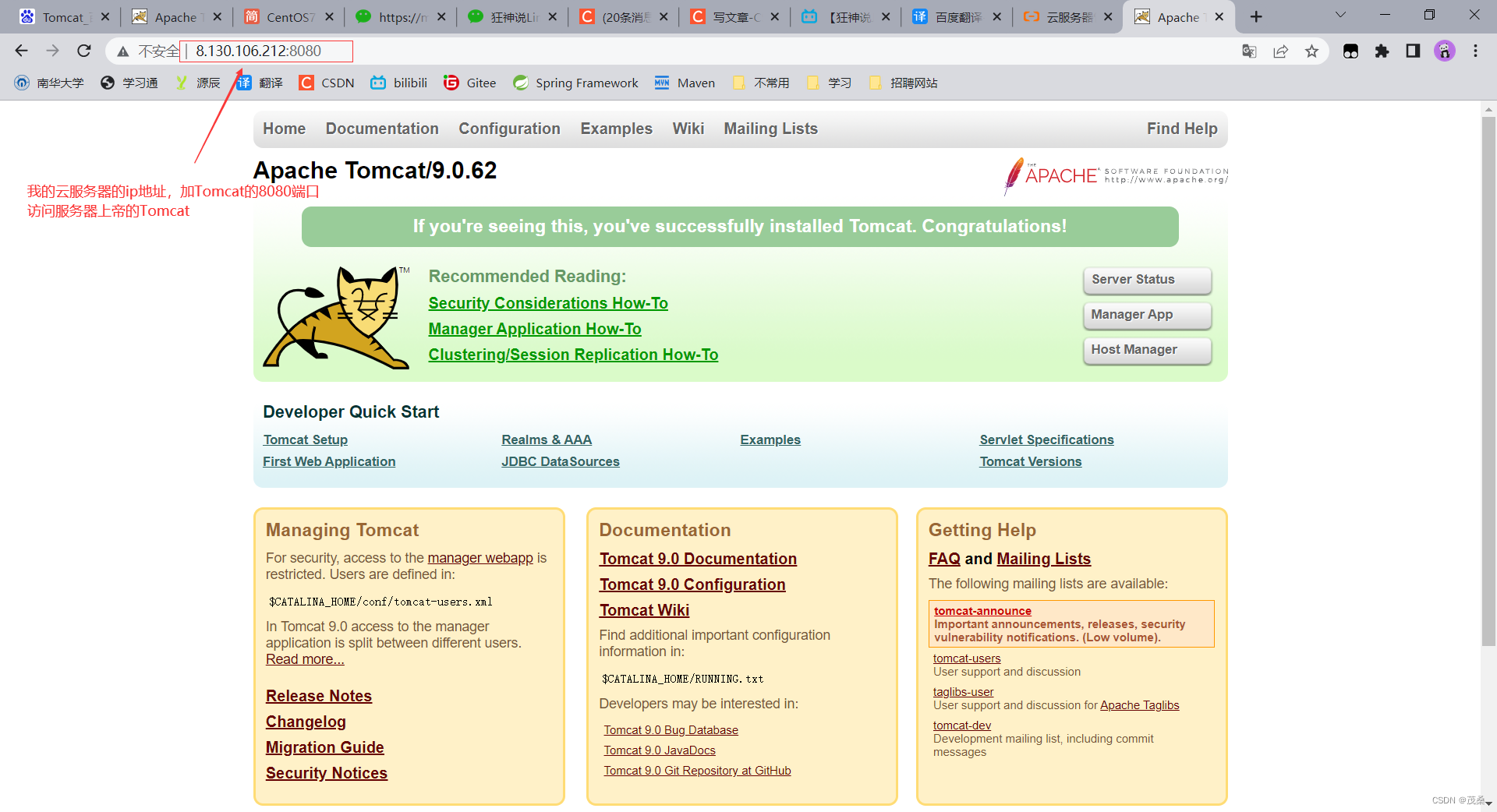Open the bilibili bookmark
The width and height of the screenshot is (1497, 812).
tap(399, 83)
